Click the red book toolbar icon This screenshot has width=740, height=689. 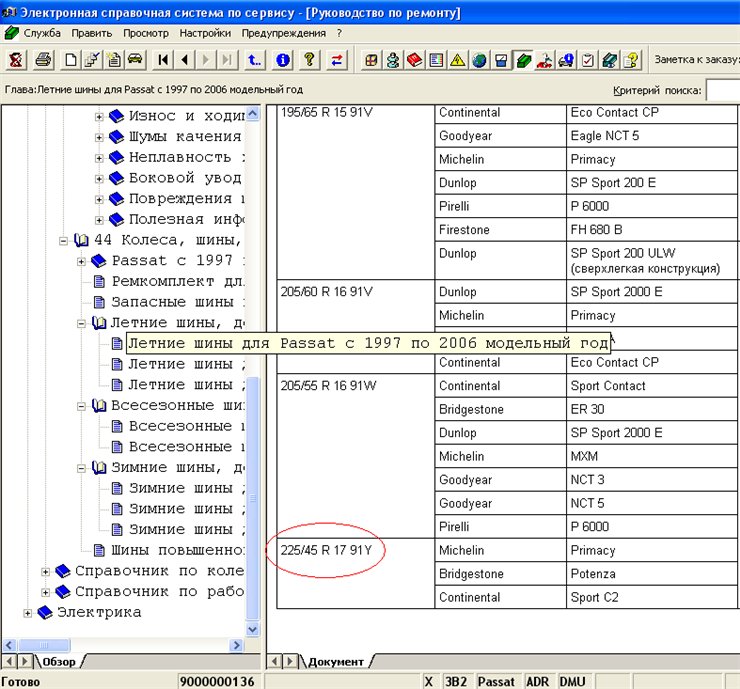pos(414,60)
